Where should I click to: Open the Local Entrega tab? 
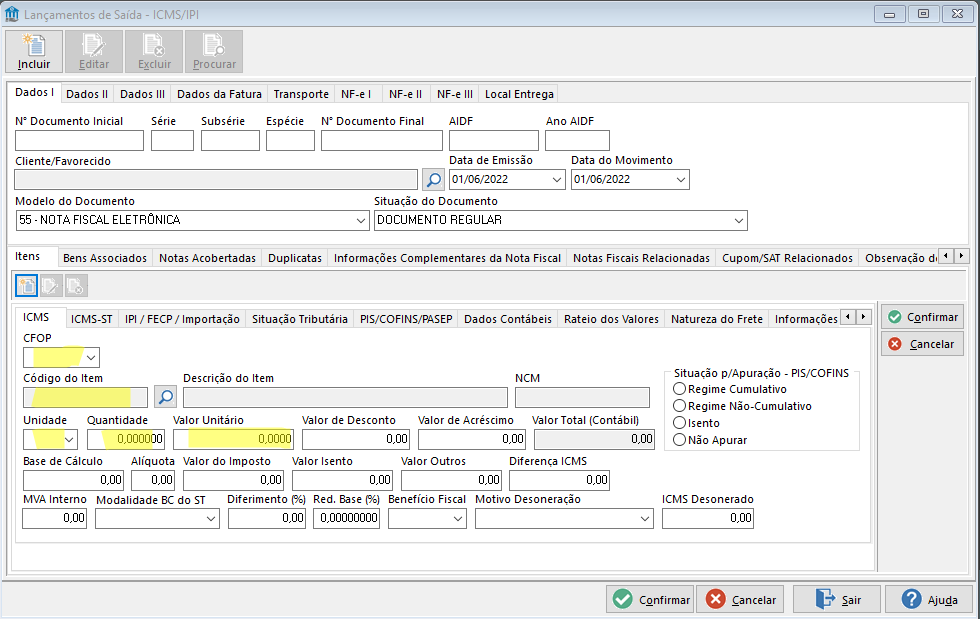coord(519,94)
